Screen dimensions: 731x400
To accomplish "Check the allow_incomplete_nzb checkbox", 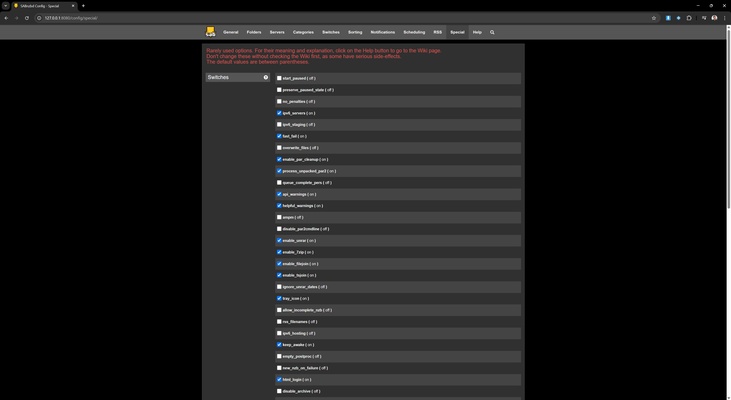I will coord(279,310).
